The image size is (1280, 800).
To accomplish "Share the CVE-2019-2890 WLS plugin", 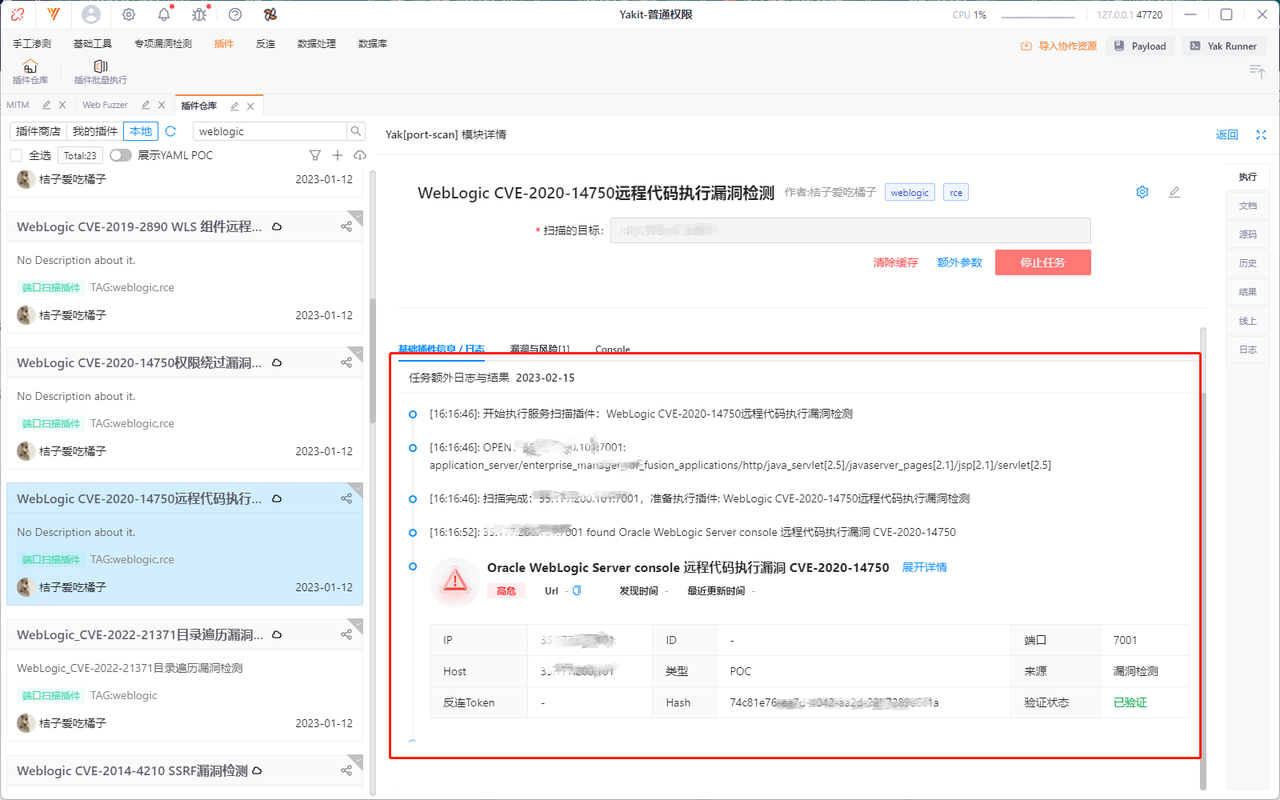I will tap(346, 227).
